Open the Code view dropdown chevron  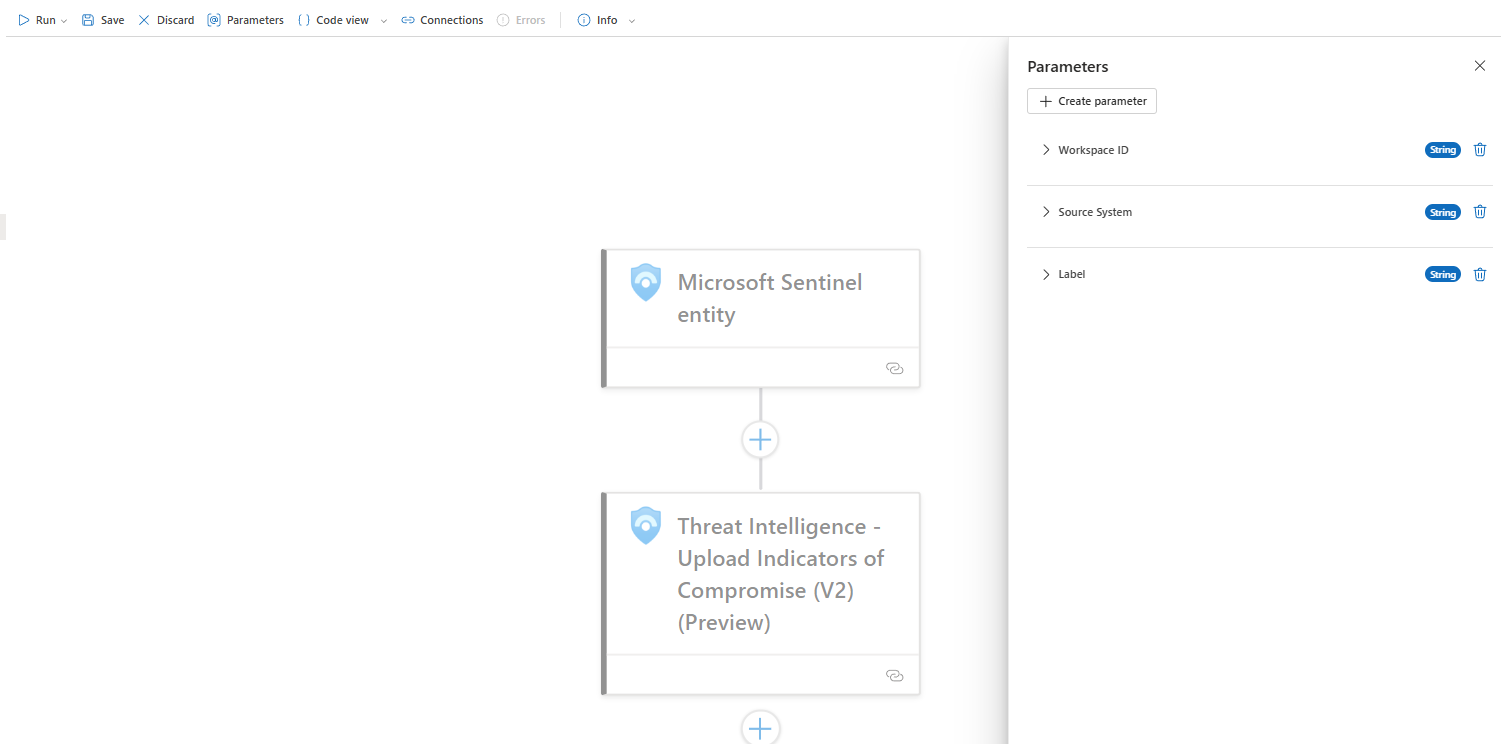coord(383,21)
